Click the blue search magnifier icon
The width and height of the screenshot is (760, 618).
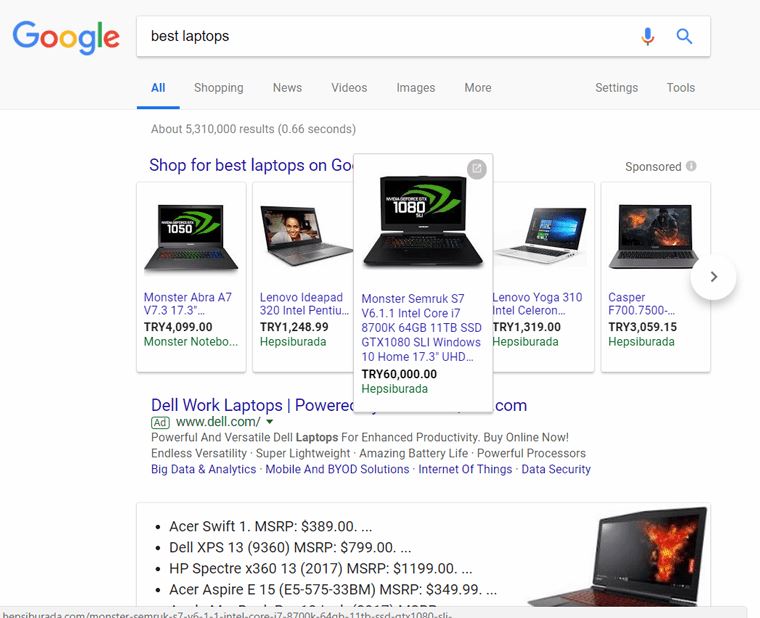[x=684, y=36]
